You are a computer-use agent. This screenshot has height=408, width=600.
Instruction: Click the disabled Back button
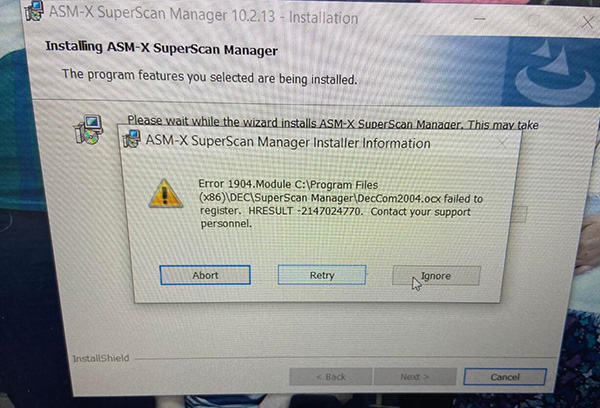pos(331,377)
